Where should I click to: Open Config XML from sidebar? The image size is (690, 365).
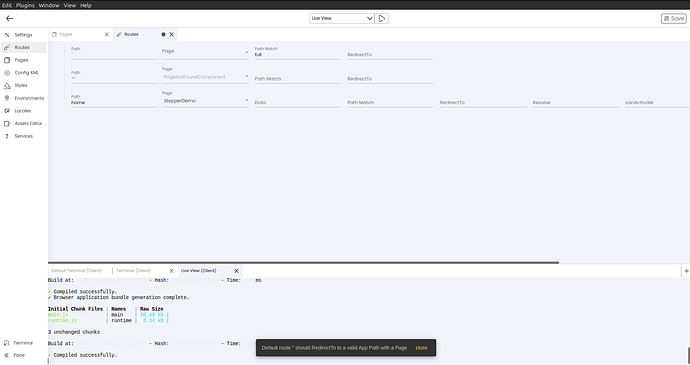[x=26, y=73]
